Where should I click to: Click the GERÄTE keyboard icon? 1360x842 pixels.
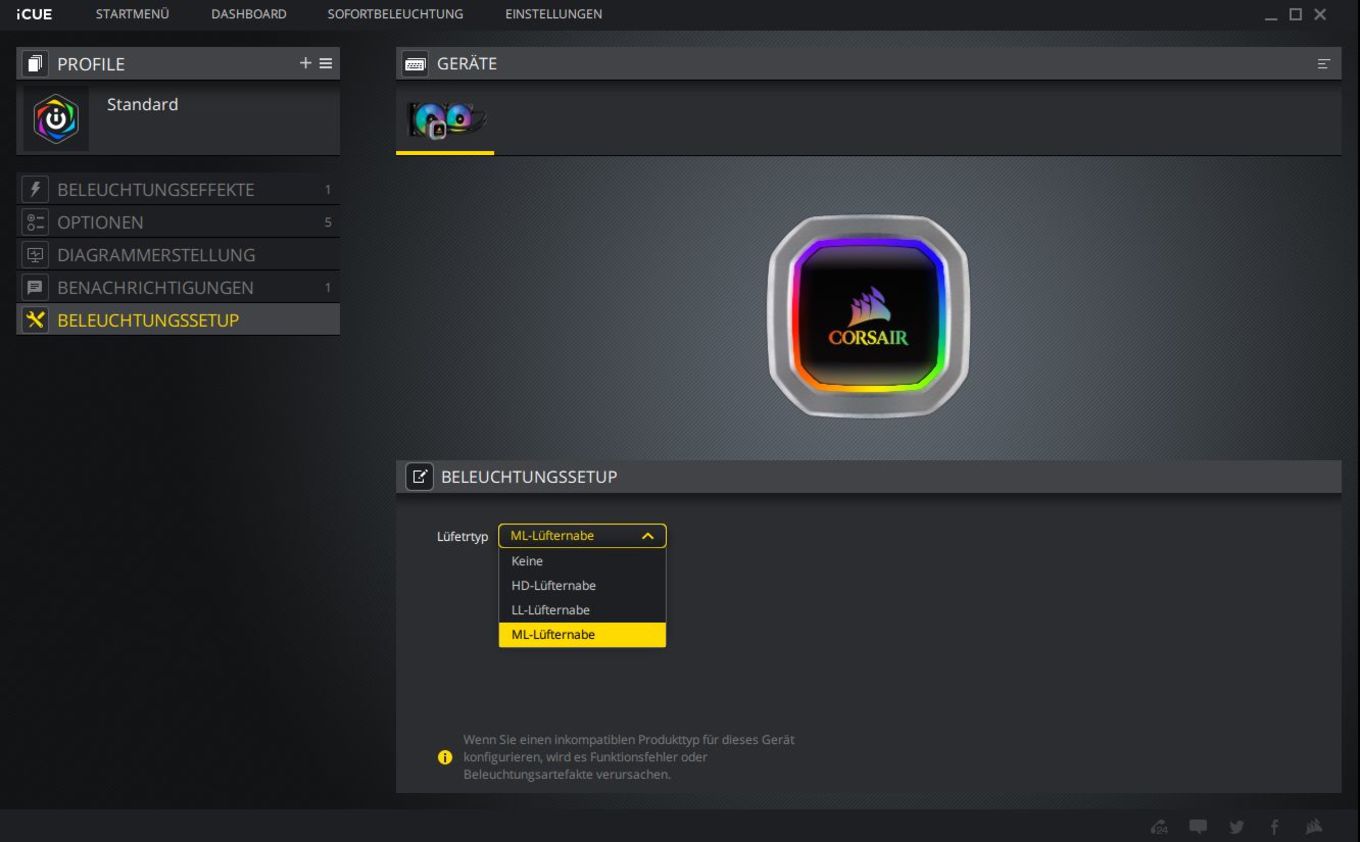point(415,64)
